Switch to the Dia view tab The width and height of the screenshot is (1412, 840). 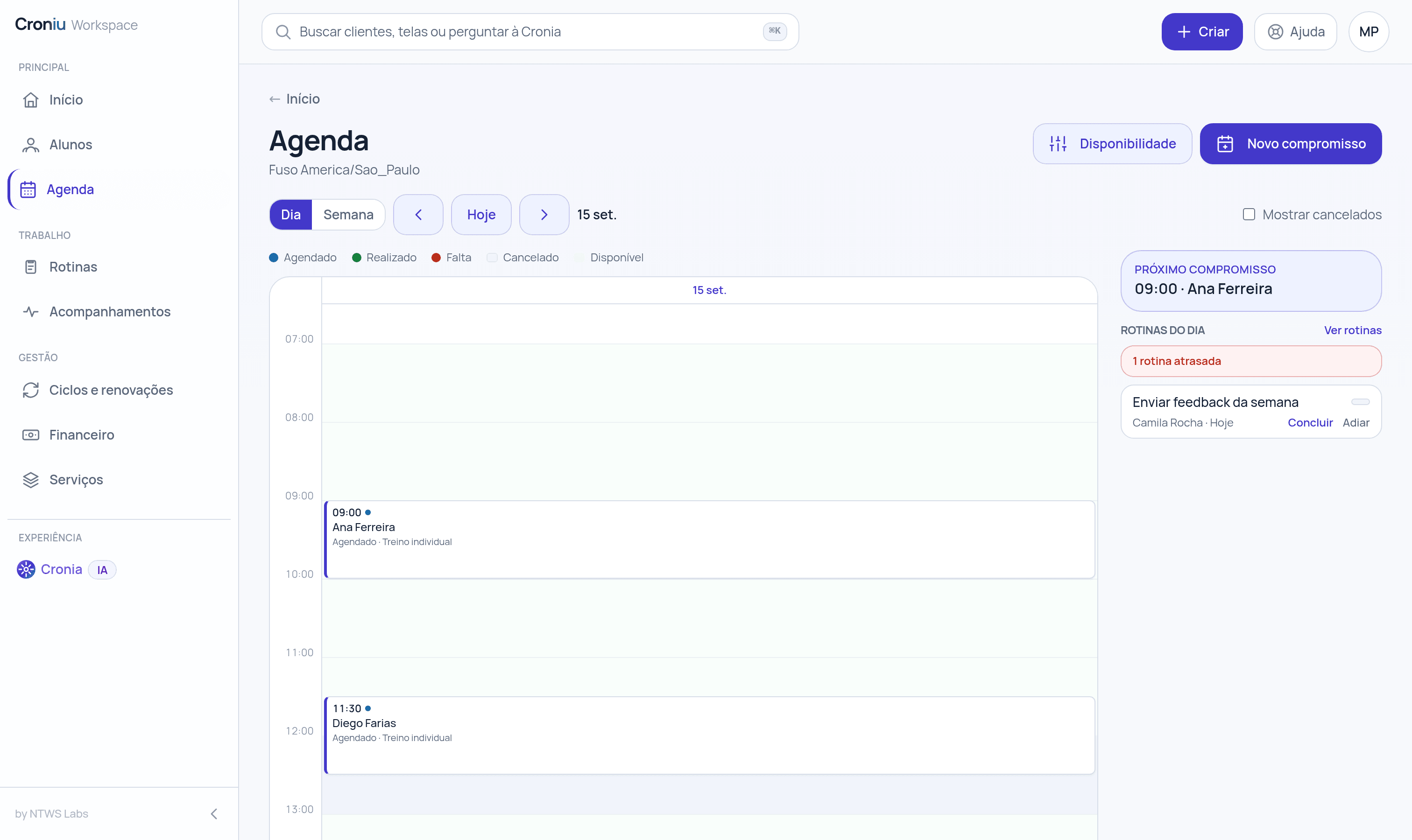pos(290,215)
